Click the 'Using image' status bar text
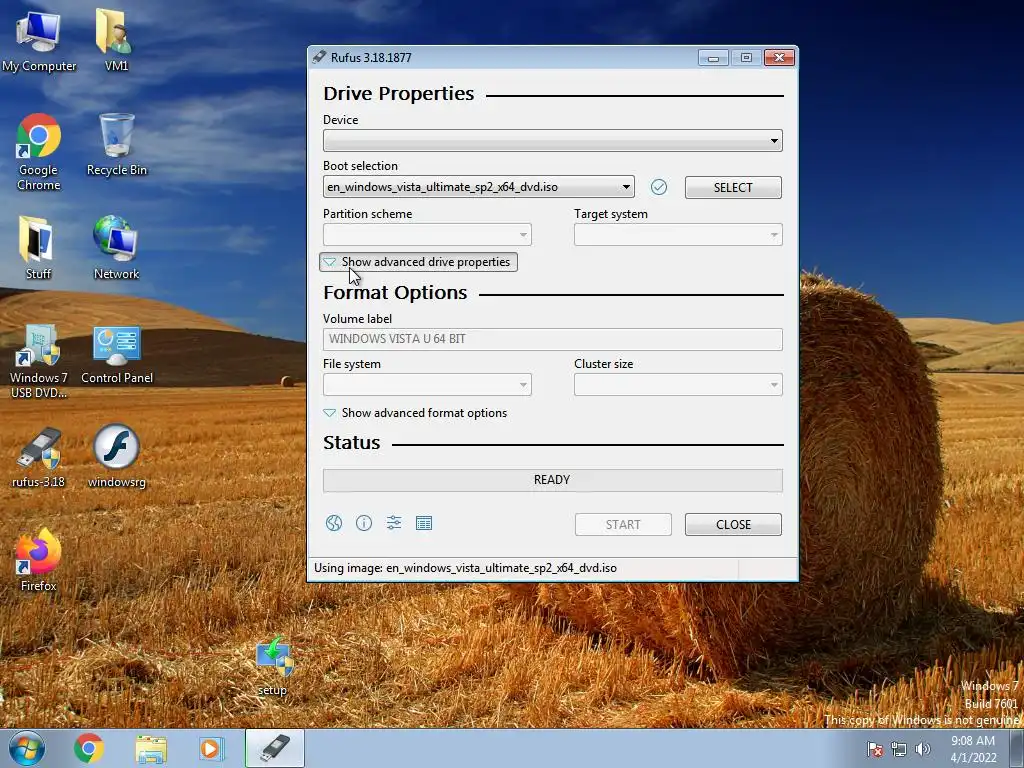This screenshot has height=768, width=1024. pyautogui.click(x=465, y=568)
